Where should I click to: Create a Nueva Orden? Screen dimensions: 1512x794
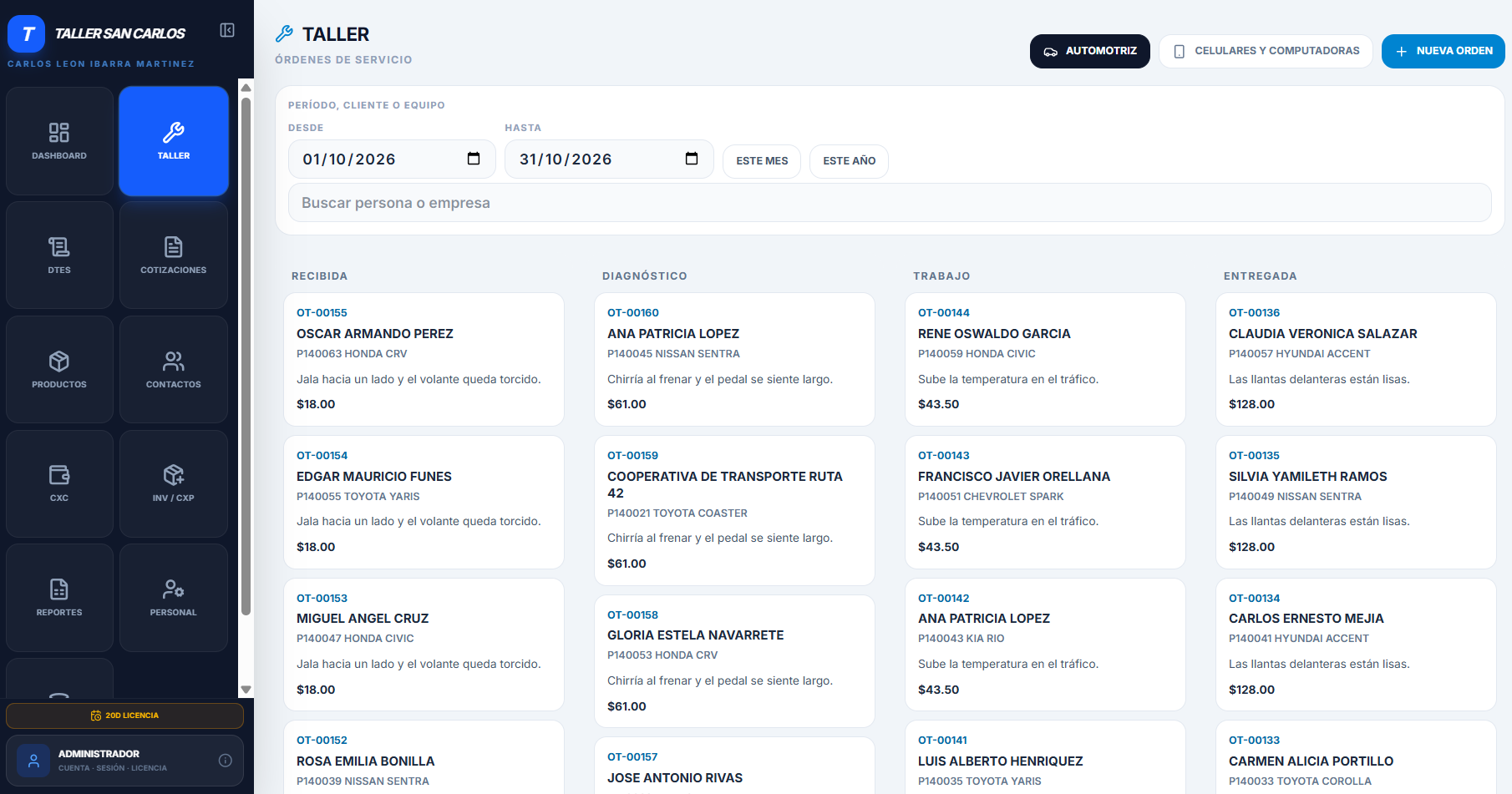click(1444, 51)
